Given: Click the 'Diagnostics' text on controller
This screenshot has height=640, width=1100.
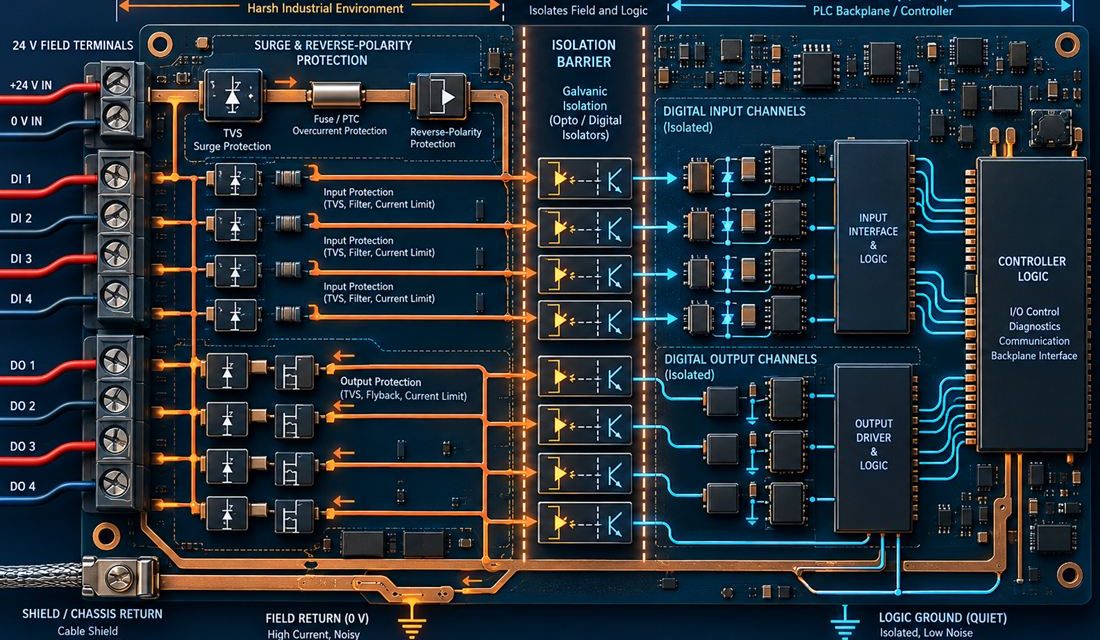Looking at the screenshot, I should pyautogui.click(x=1034, y=326).
